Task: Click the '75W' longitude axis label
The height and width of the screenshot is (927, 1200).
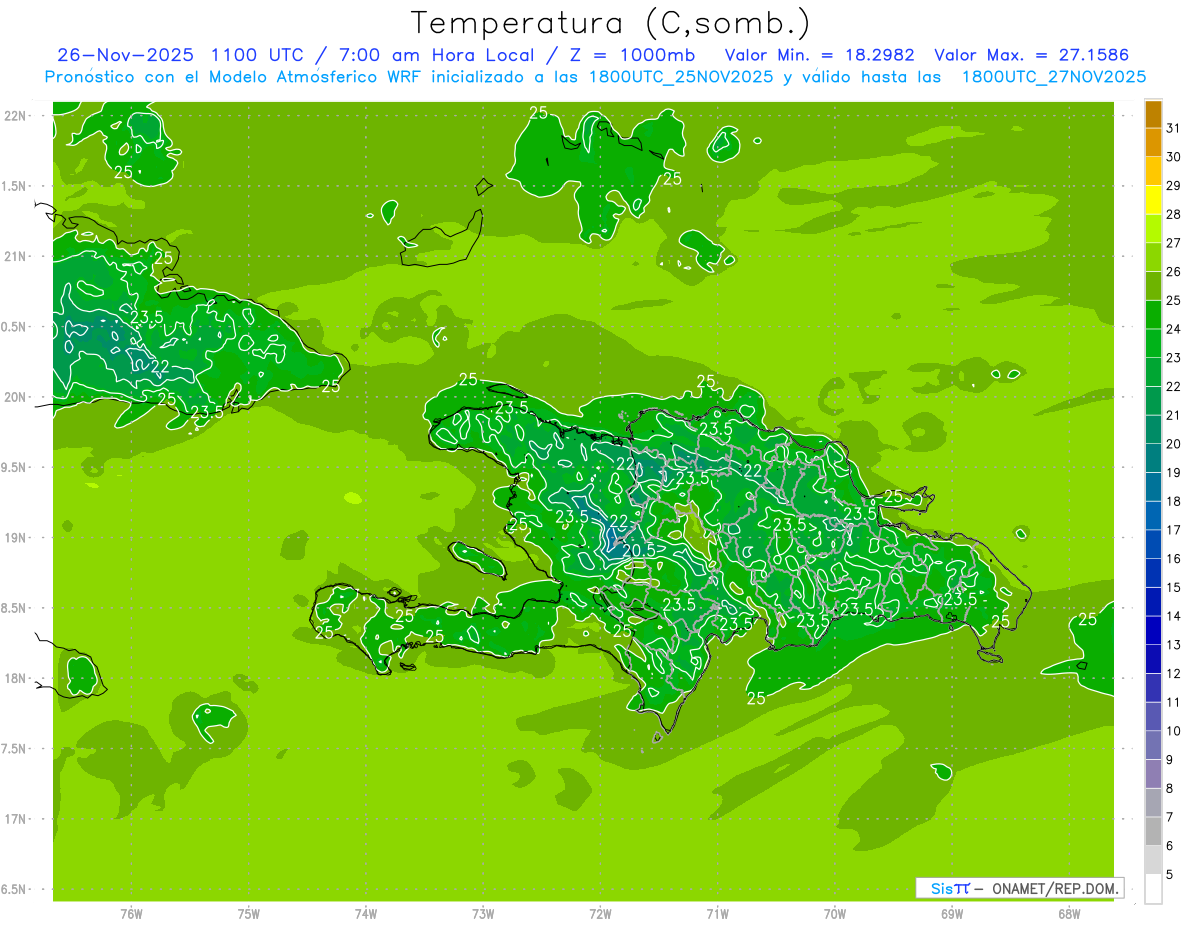Action: point(249,914)
